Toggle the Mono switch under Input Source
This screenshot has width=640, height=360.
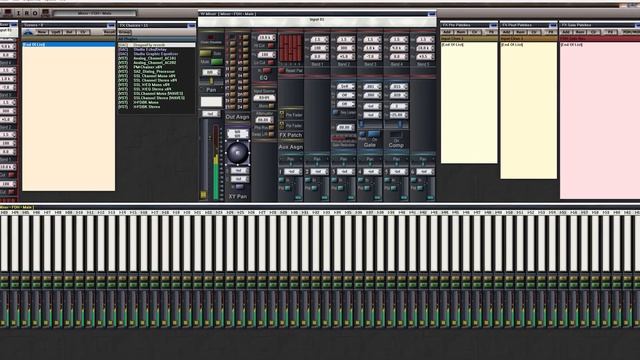tap(271, 106)
